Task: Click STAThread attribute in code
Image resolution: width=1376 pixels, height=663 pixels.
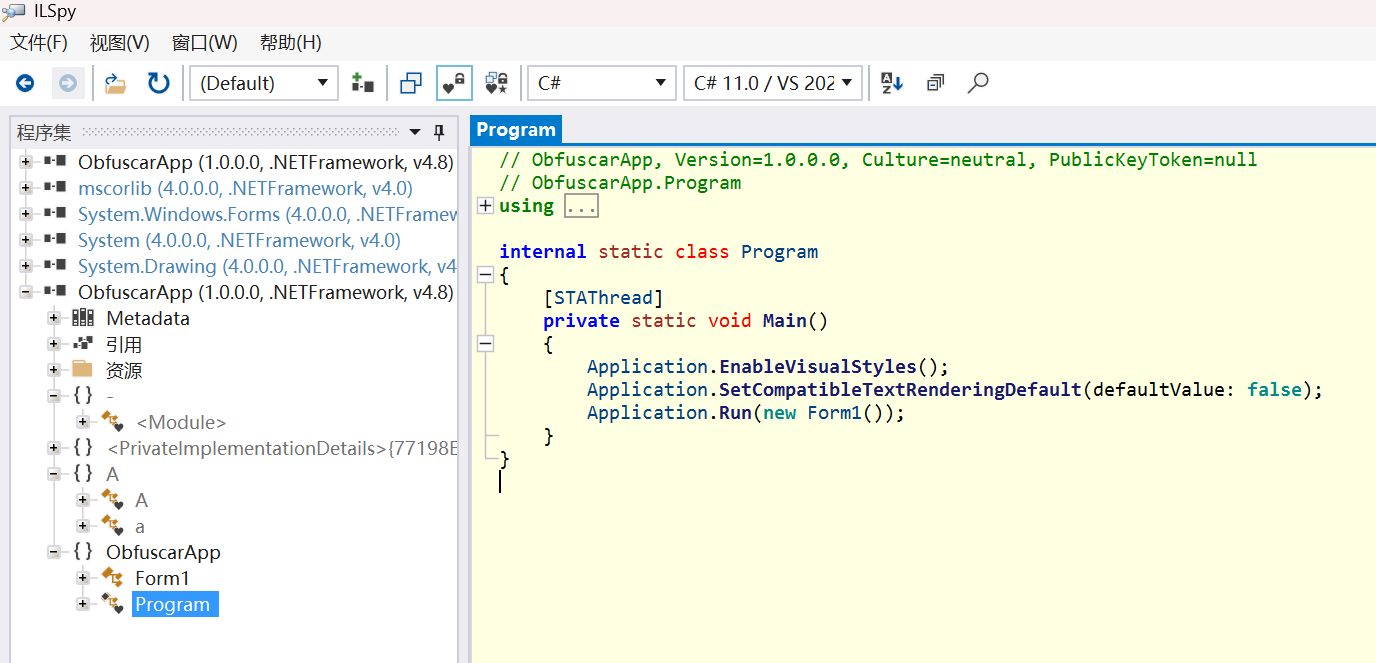Action: coord(603,297)
